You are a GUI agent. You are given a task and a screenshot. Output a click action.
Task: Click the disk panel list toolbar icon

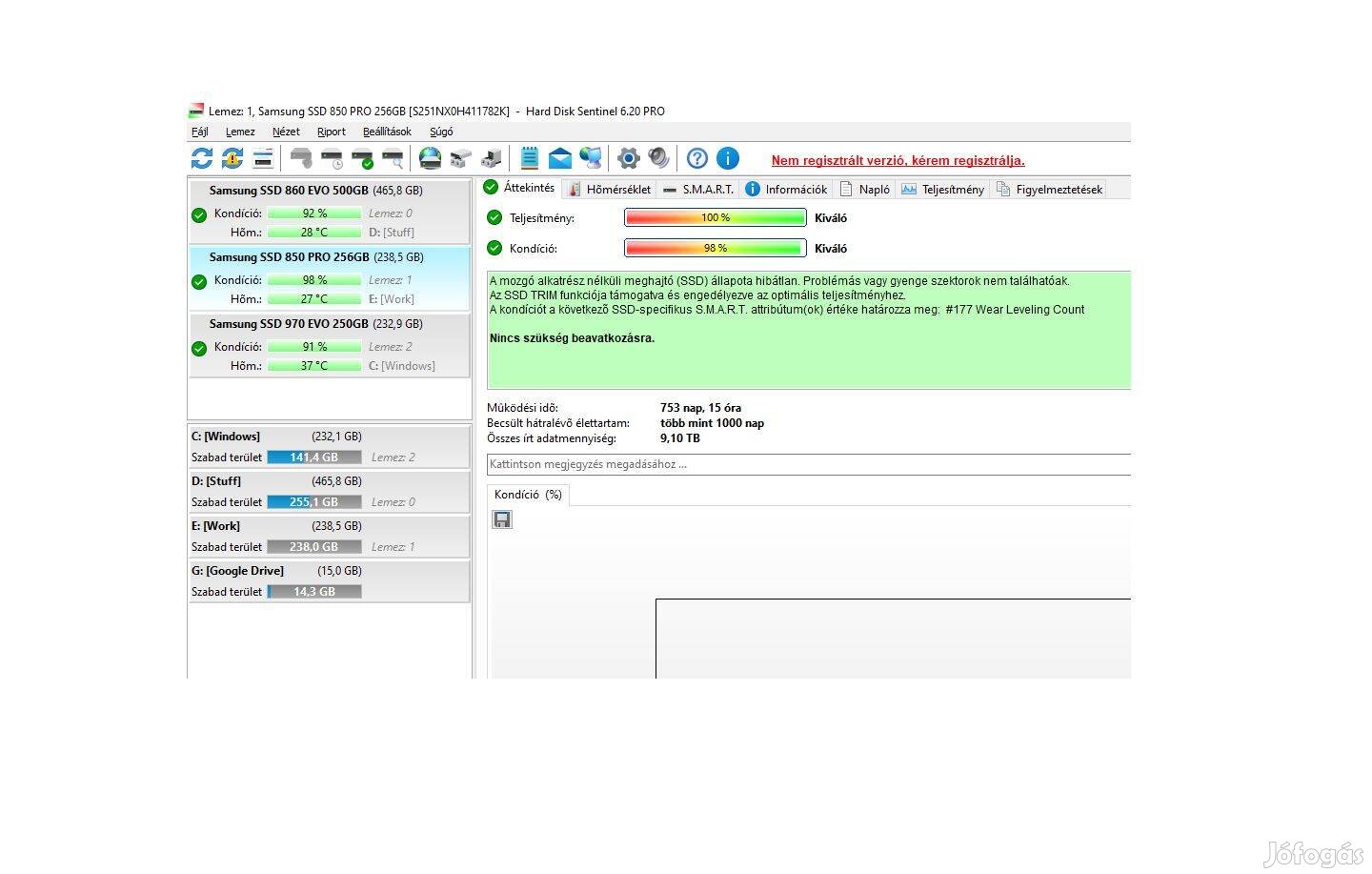pos(263,158)
